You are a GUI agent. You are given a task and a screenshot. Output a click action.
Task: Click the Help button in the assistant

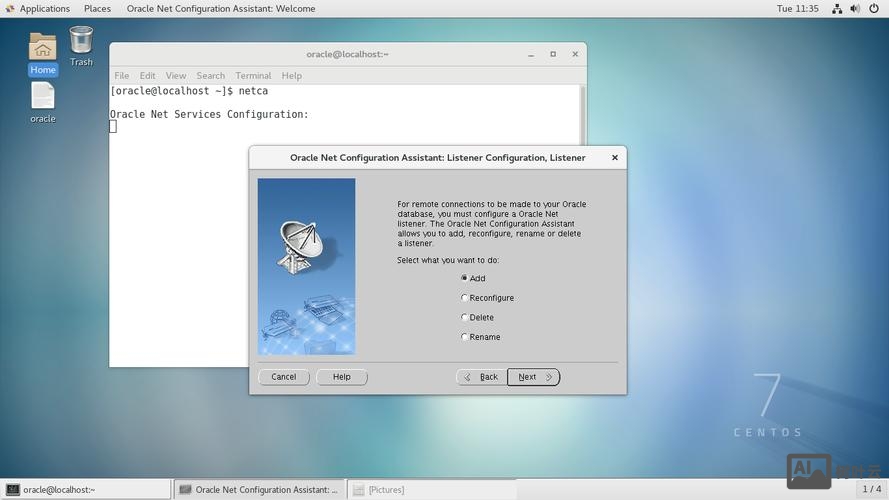[x=342, y=377]
